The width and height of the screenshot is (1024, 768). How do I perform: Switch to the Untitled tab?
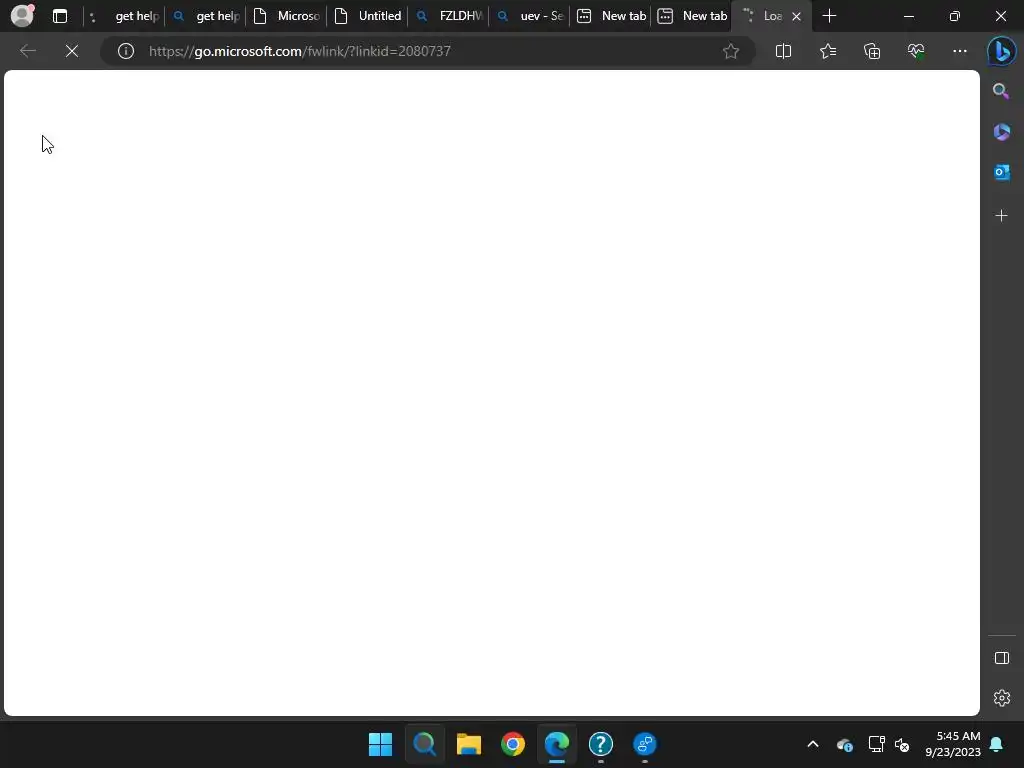368,16
